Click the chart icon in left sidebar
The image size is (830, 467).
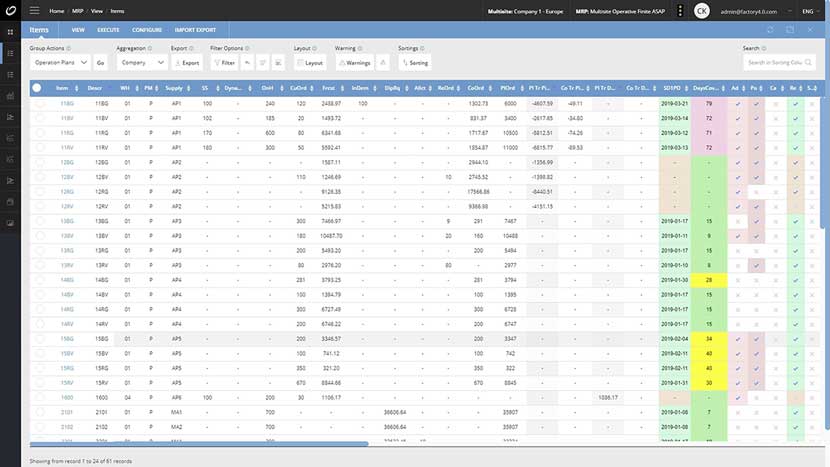10,96
